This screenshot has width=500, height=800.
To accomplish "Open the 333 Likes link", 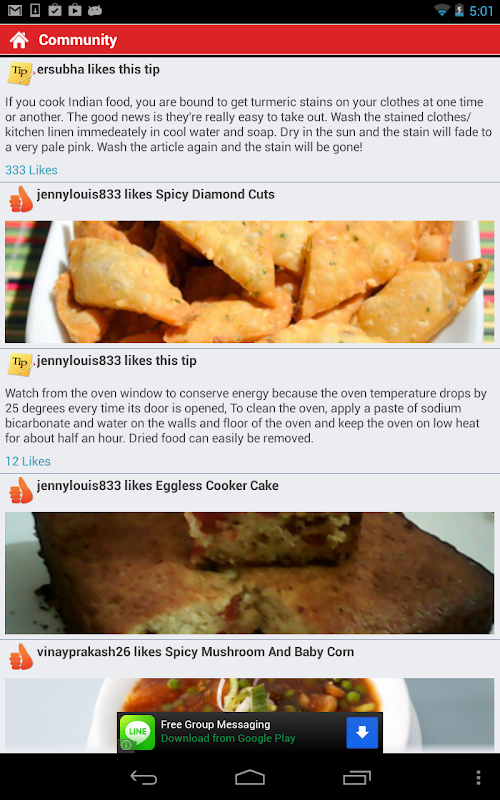I will (x=31, y=170).
